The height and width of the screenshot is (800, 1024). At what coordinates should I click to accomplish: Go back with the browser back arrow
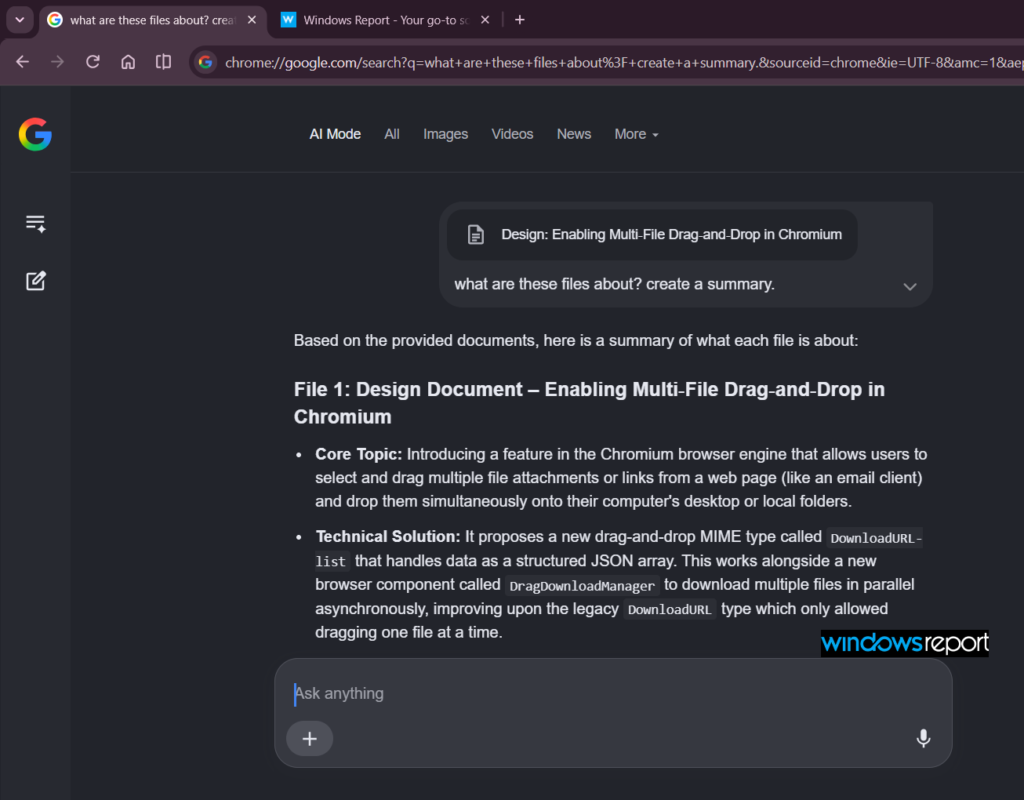(x=22, y=62)
